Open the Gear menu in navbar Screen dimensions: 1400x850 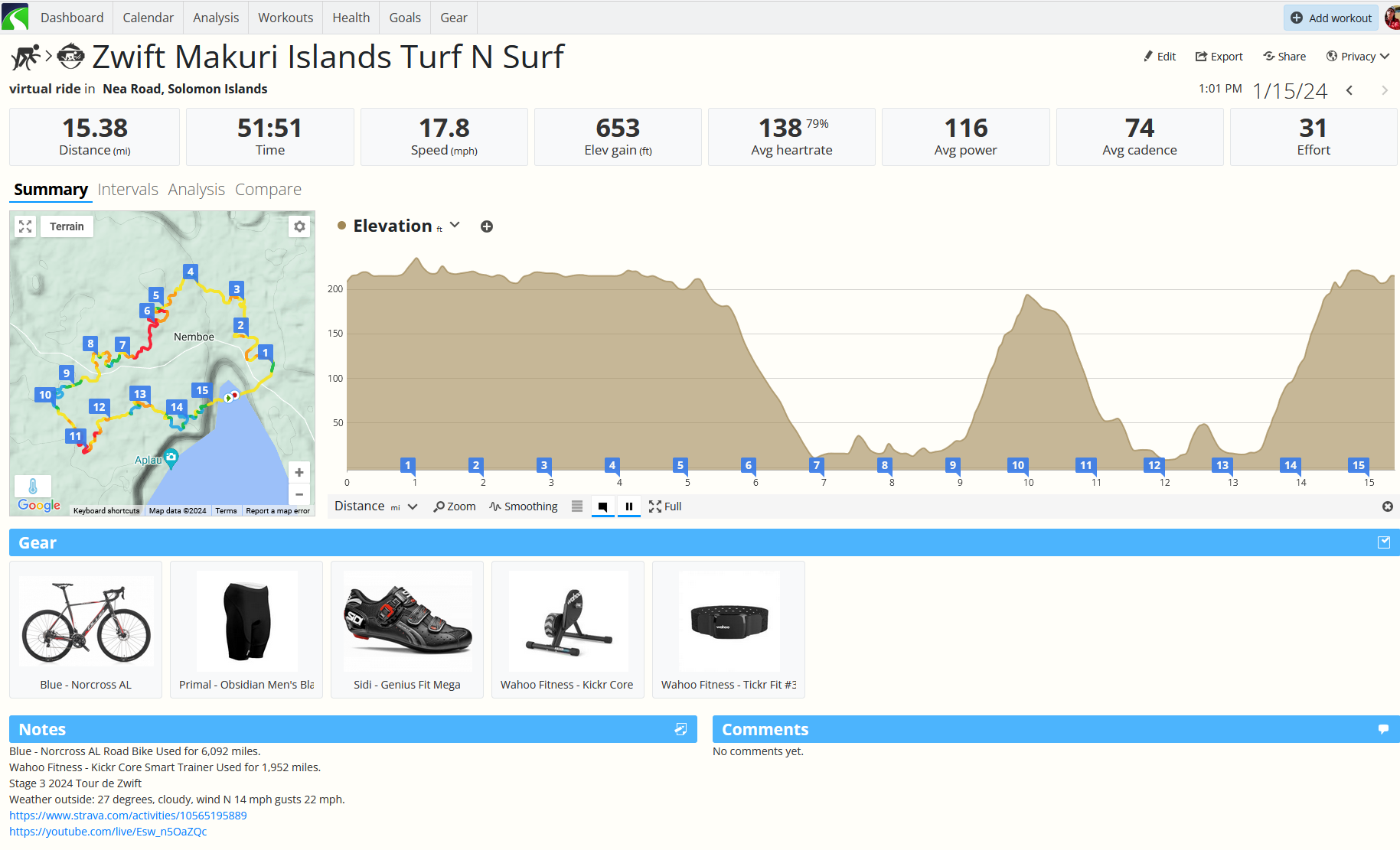(x=454, y=18)
